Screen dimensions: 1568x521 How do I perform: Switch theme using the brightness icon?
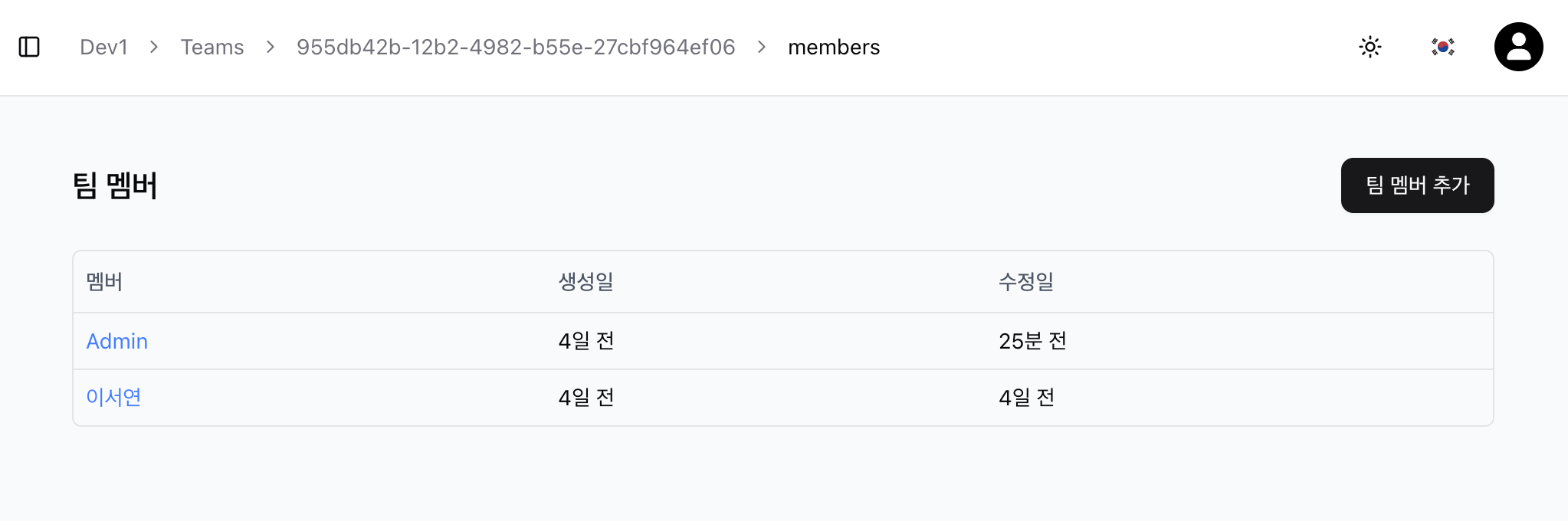1370,47
